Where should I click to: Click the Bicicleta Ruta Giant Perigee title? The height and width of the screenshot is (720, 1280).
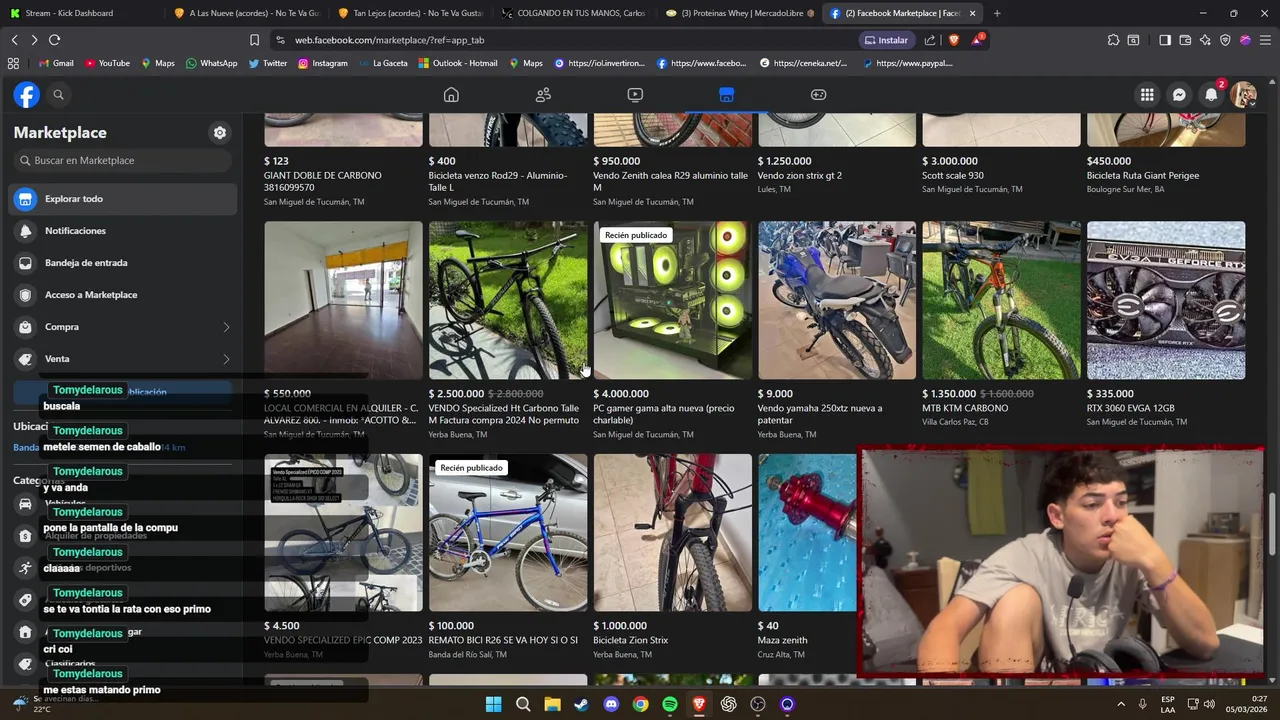pos(1143,176)
